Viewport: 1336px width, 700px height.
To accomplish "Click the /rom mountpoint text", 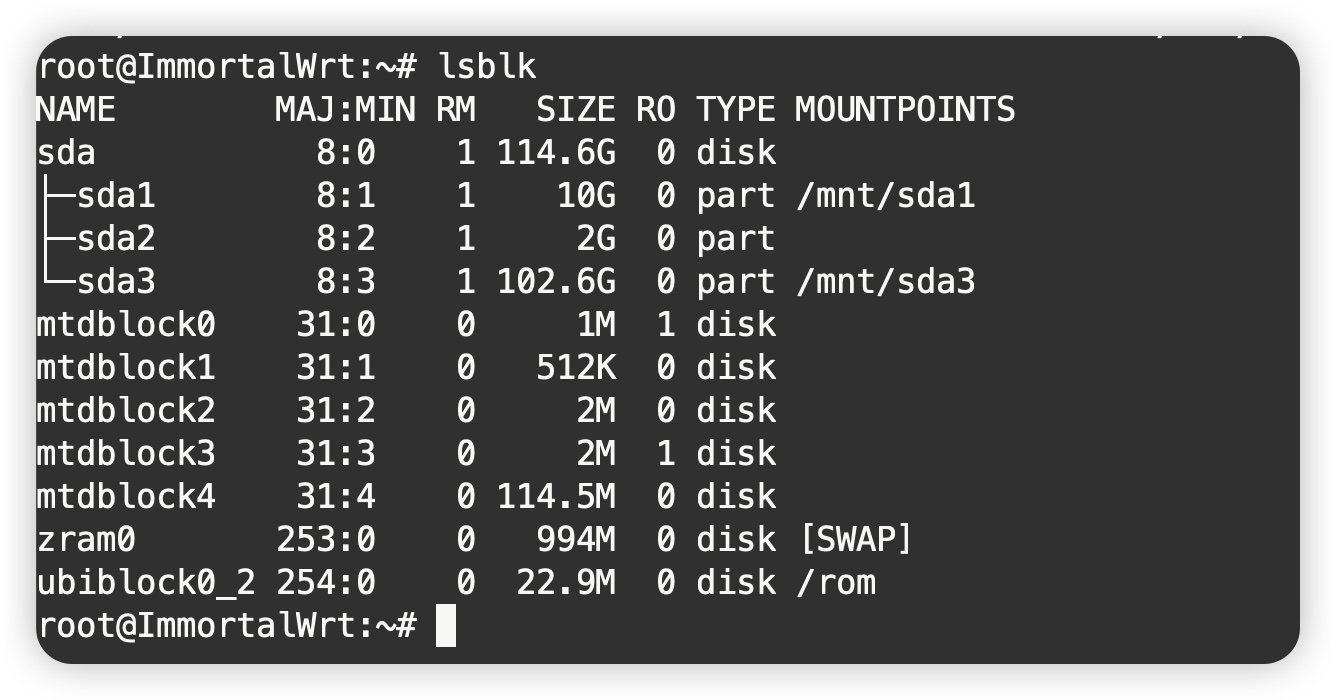I will 835,583.
